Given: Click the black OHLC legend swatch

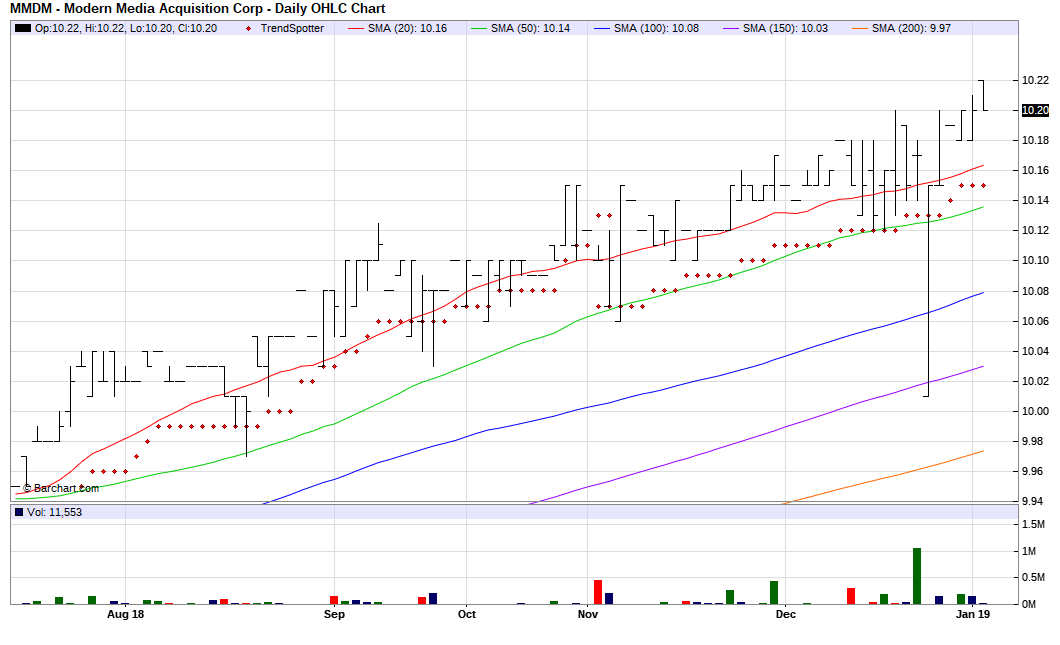Looking at the screenshot, I should pyautogui.click(x=23, y=28).
